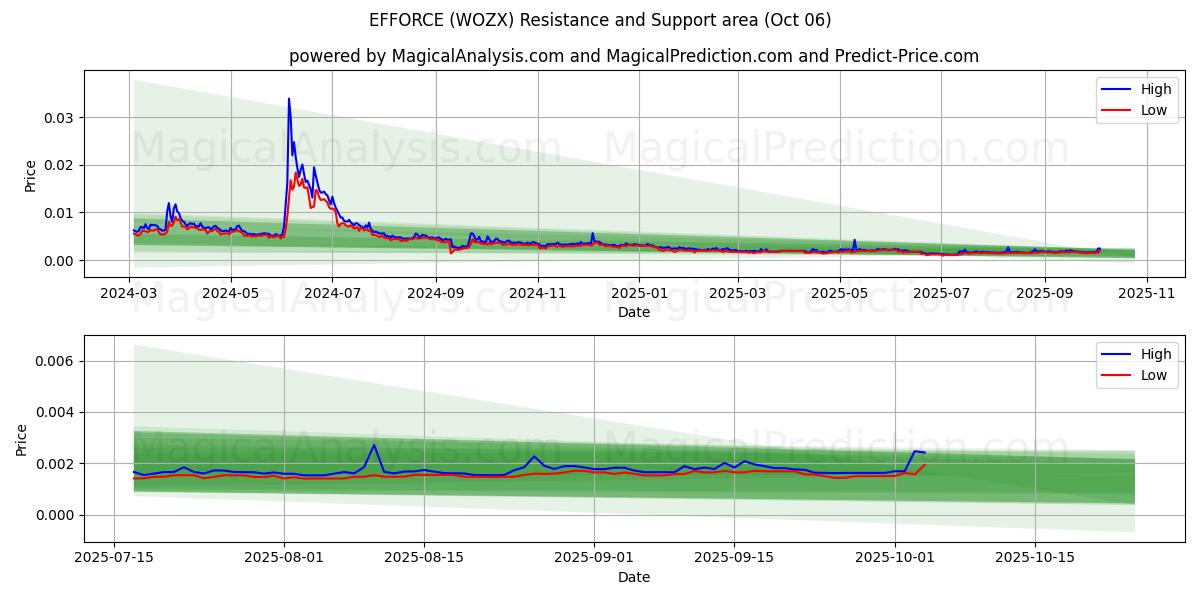The width and height of the screenshot is (1200, 600).
Task: Select the 2025-11 date tick on top chart
Action: pyautogui.click(x=1146, y=293)
